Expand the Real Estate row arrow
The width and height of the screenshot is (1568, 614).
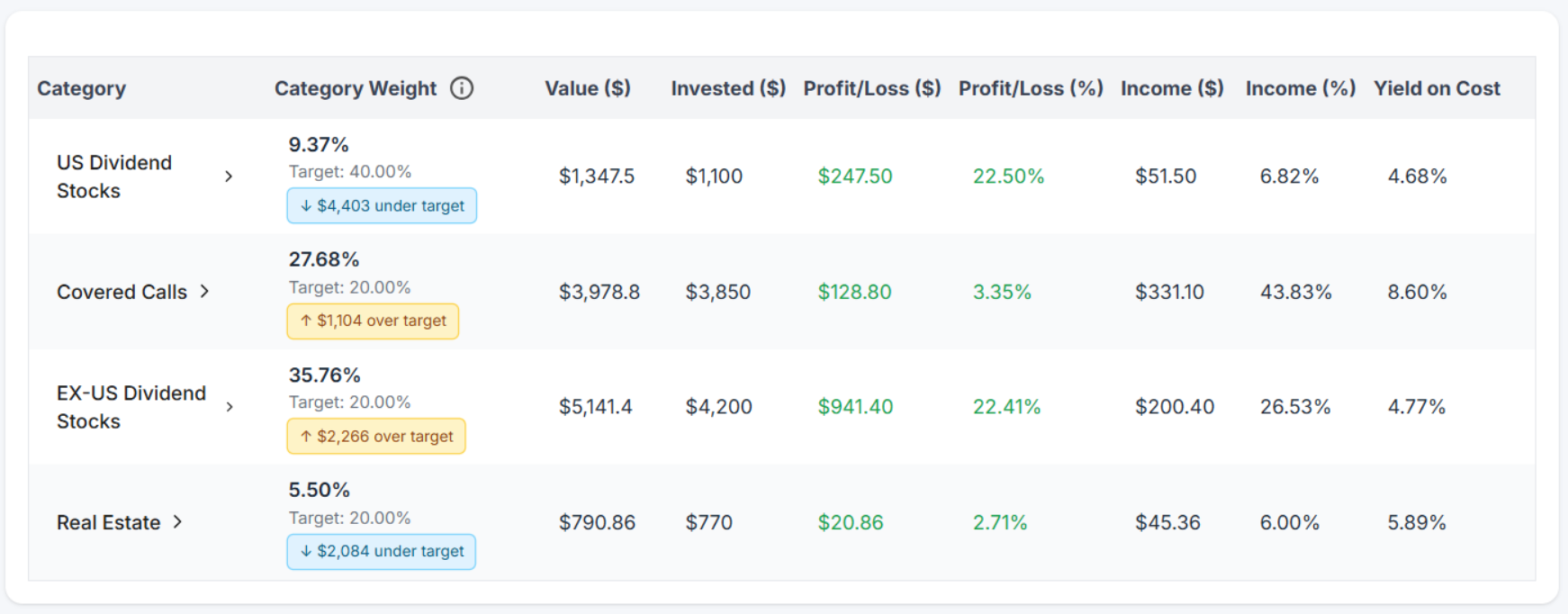pos(178,522)
